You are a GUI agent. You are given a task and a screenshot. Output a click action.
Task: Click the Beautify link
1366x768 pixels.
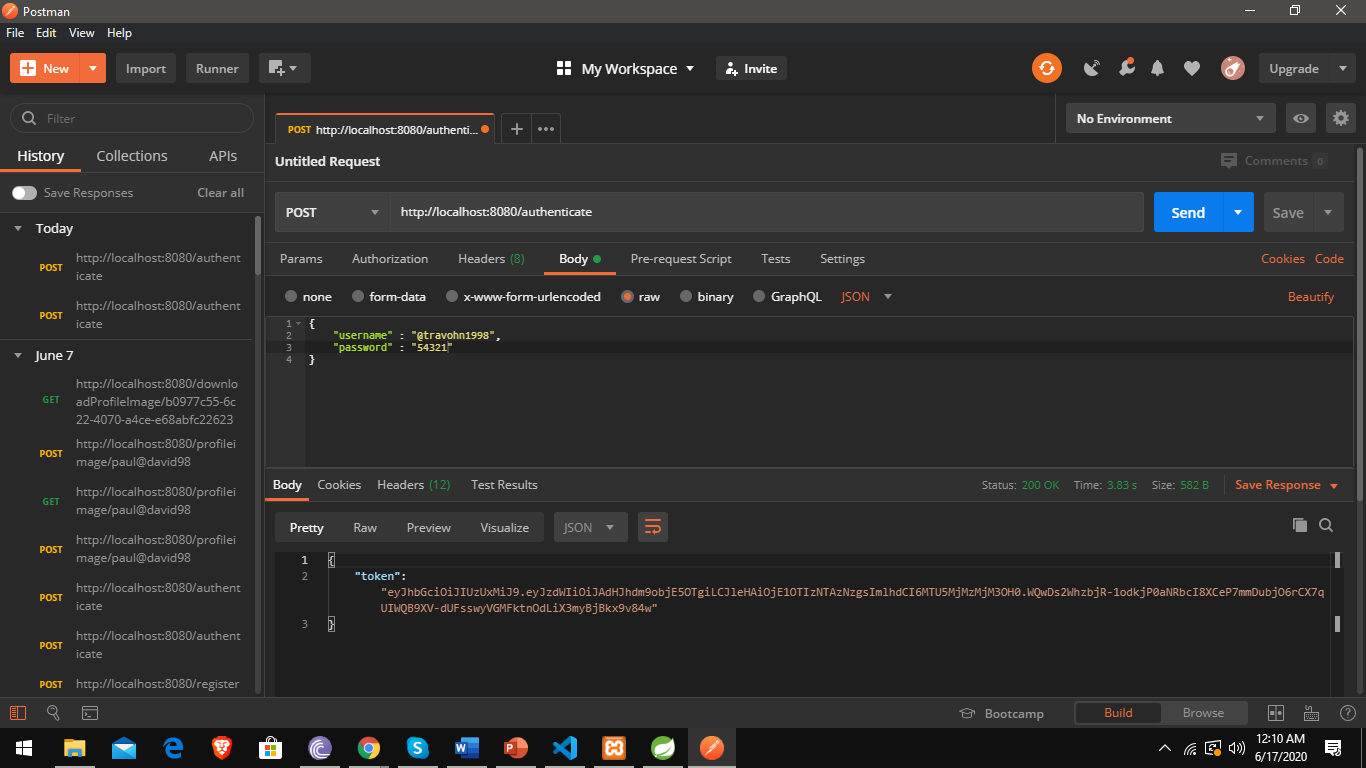[x=1311, y=297]
